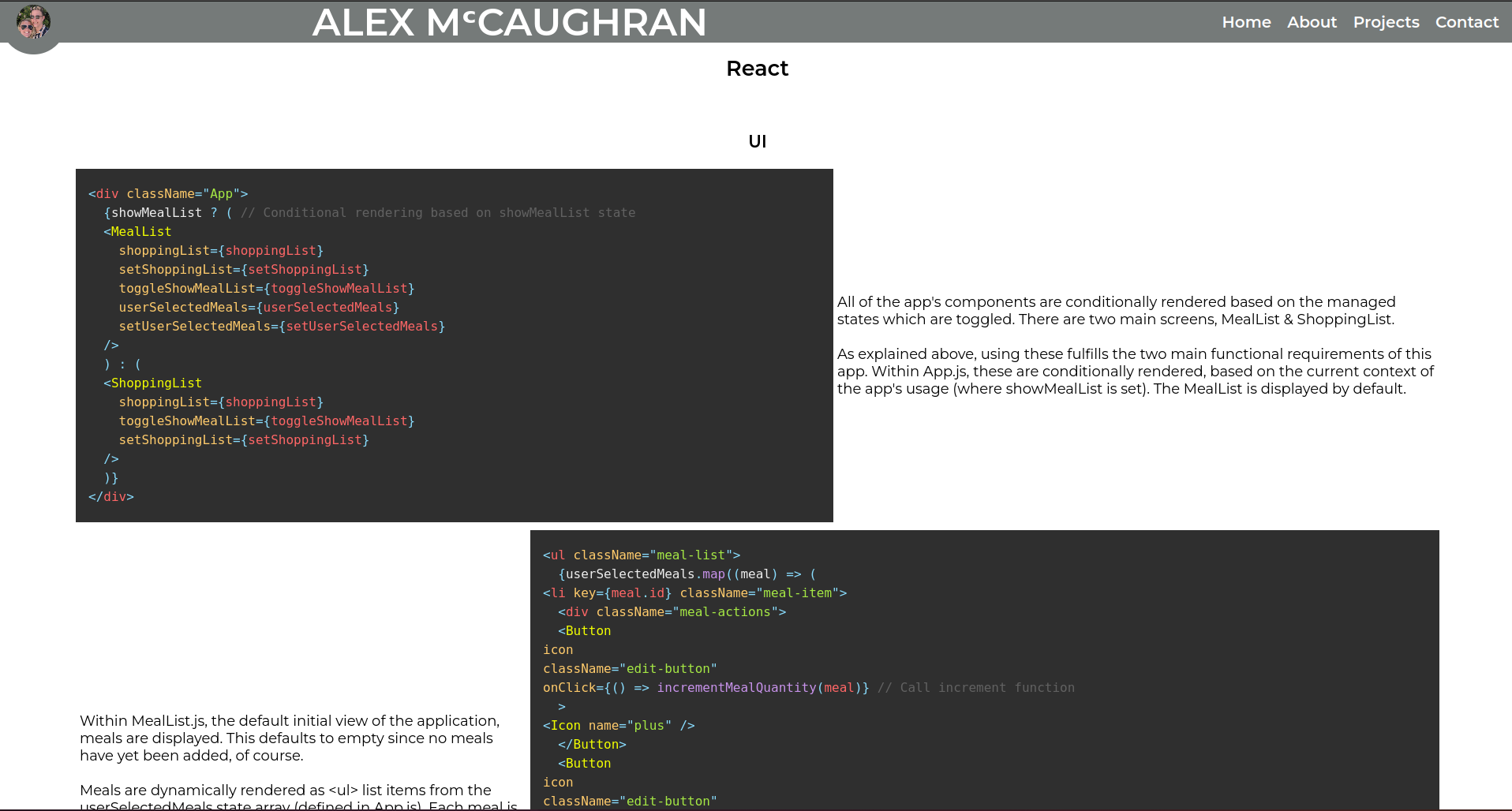The image size is (1512, 811).
Task: Click the meal-list className string
Action: coord(691,555)
